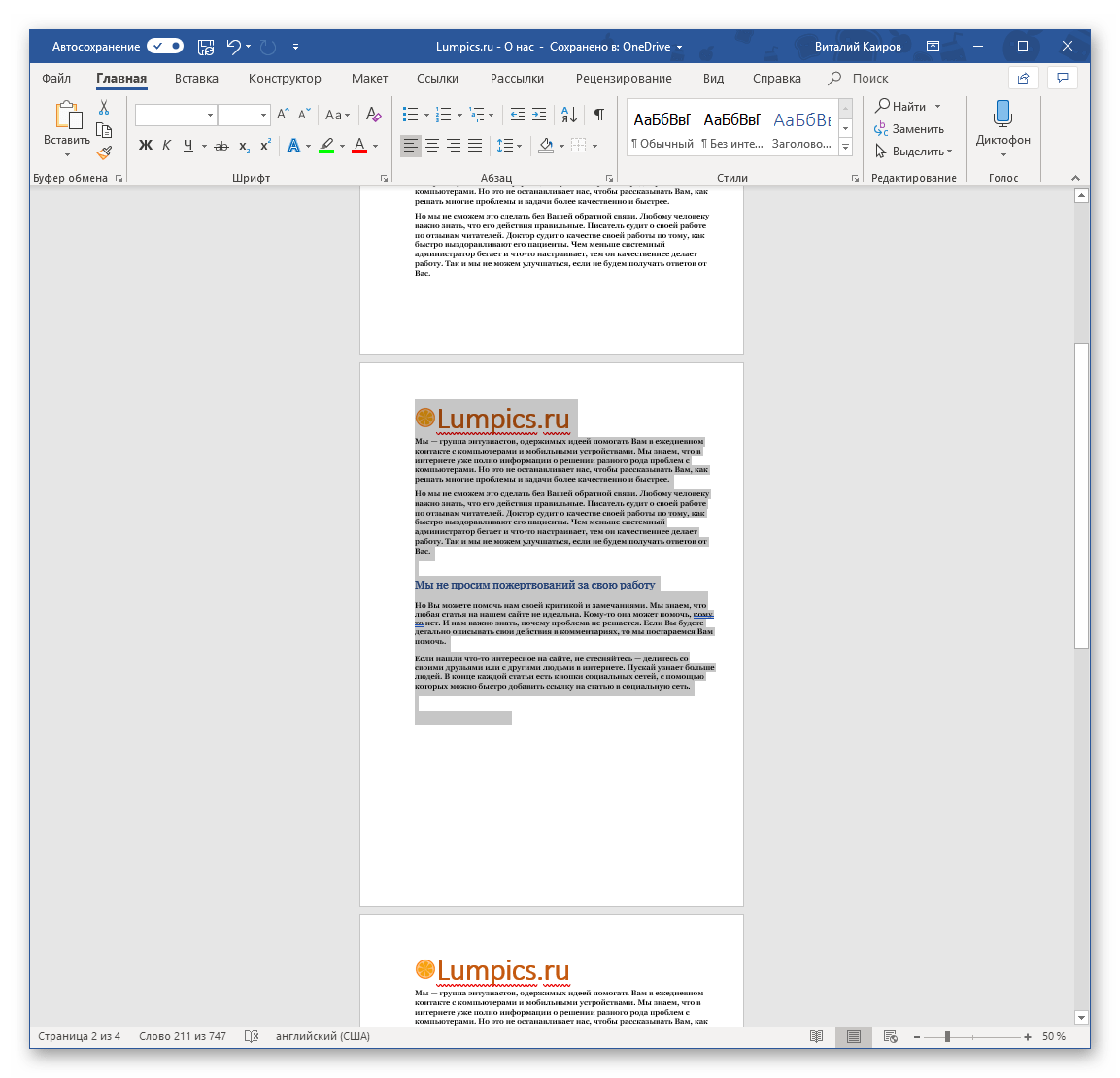Screen dimensions: 1120x1078
Task: Toggle bold Ж formatting
Action: pyautogui.click(x=146, y=146)
